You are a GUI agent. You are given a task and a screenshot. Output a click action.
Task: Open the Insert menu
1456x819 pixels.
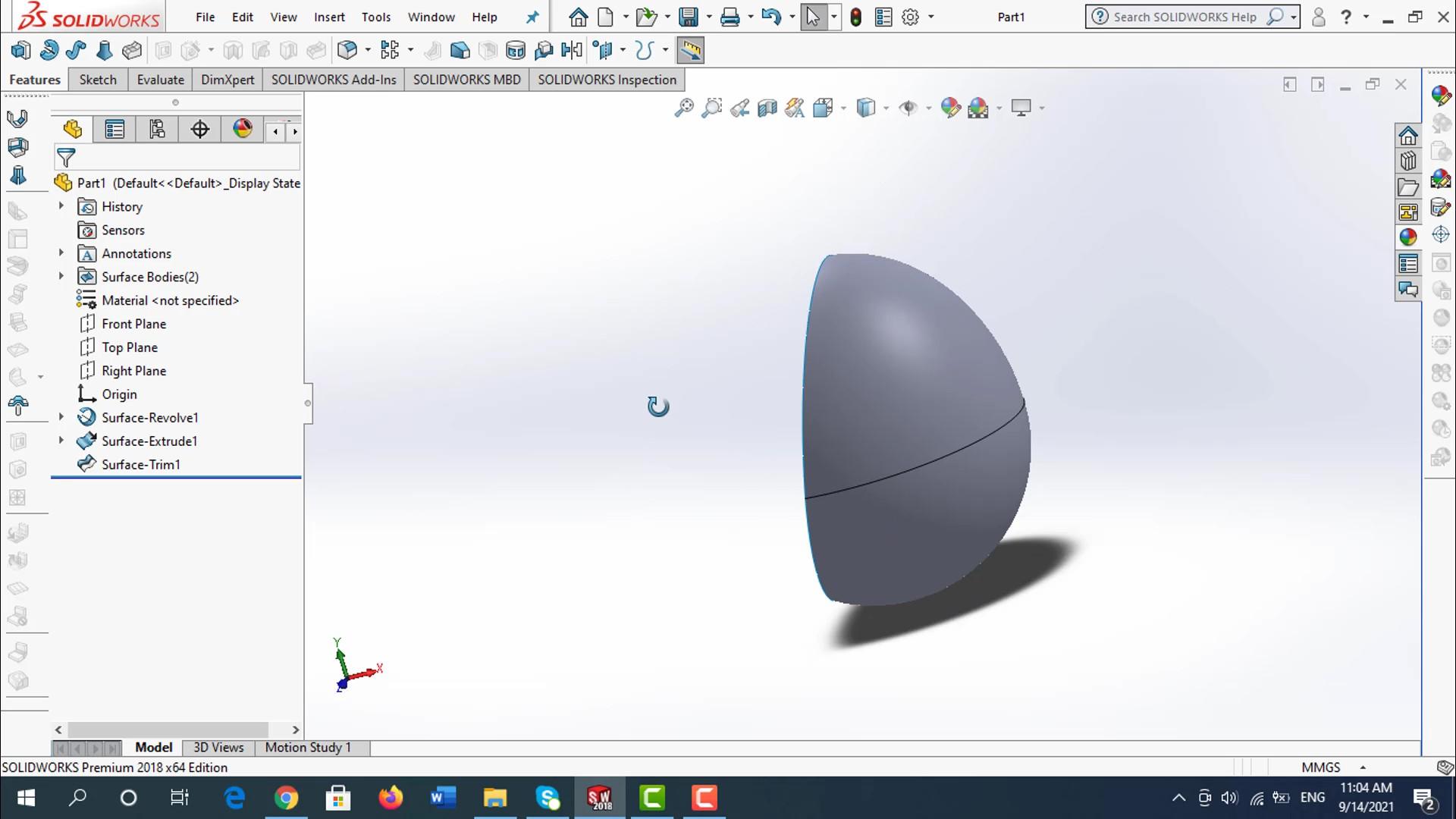[329, 17]
